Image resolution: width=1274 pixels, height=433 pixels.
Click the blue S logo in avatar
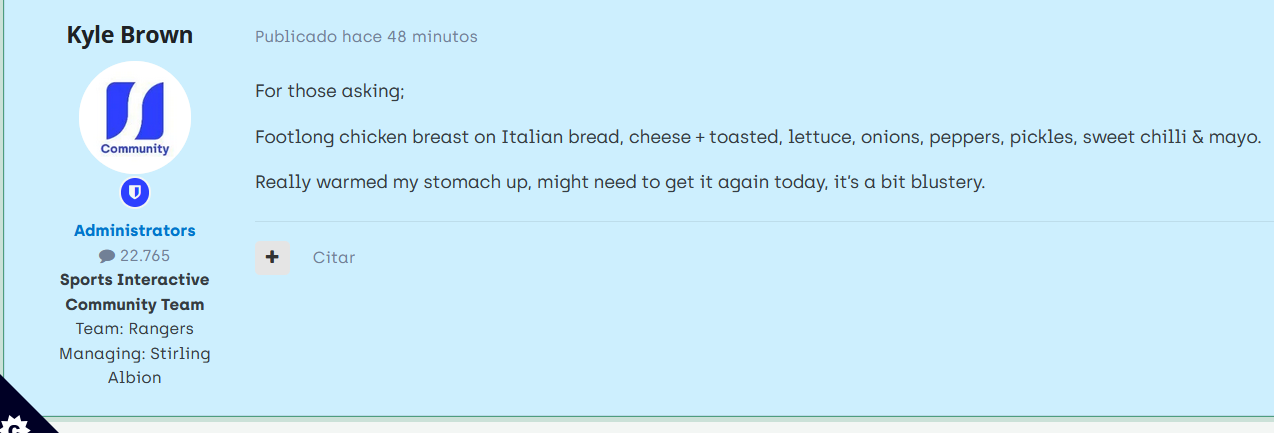[135, 110]
